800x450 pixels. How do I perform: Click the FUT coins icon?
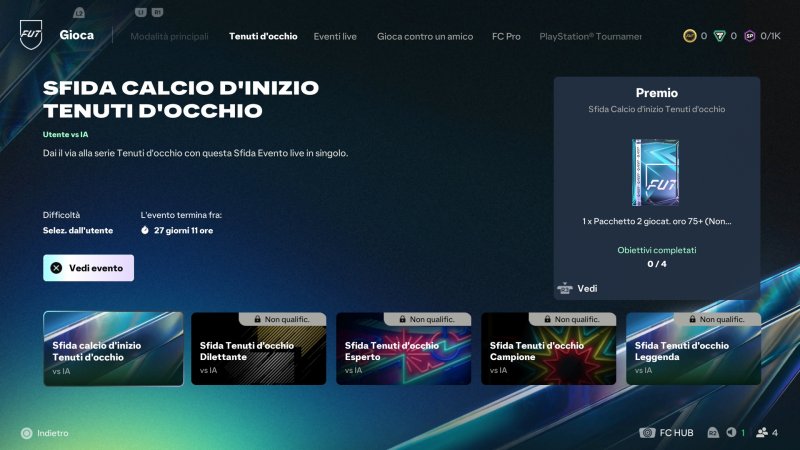[x=690, y=36]
